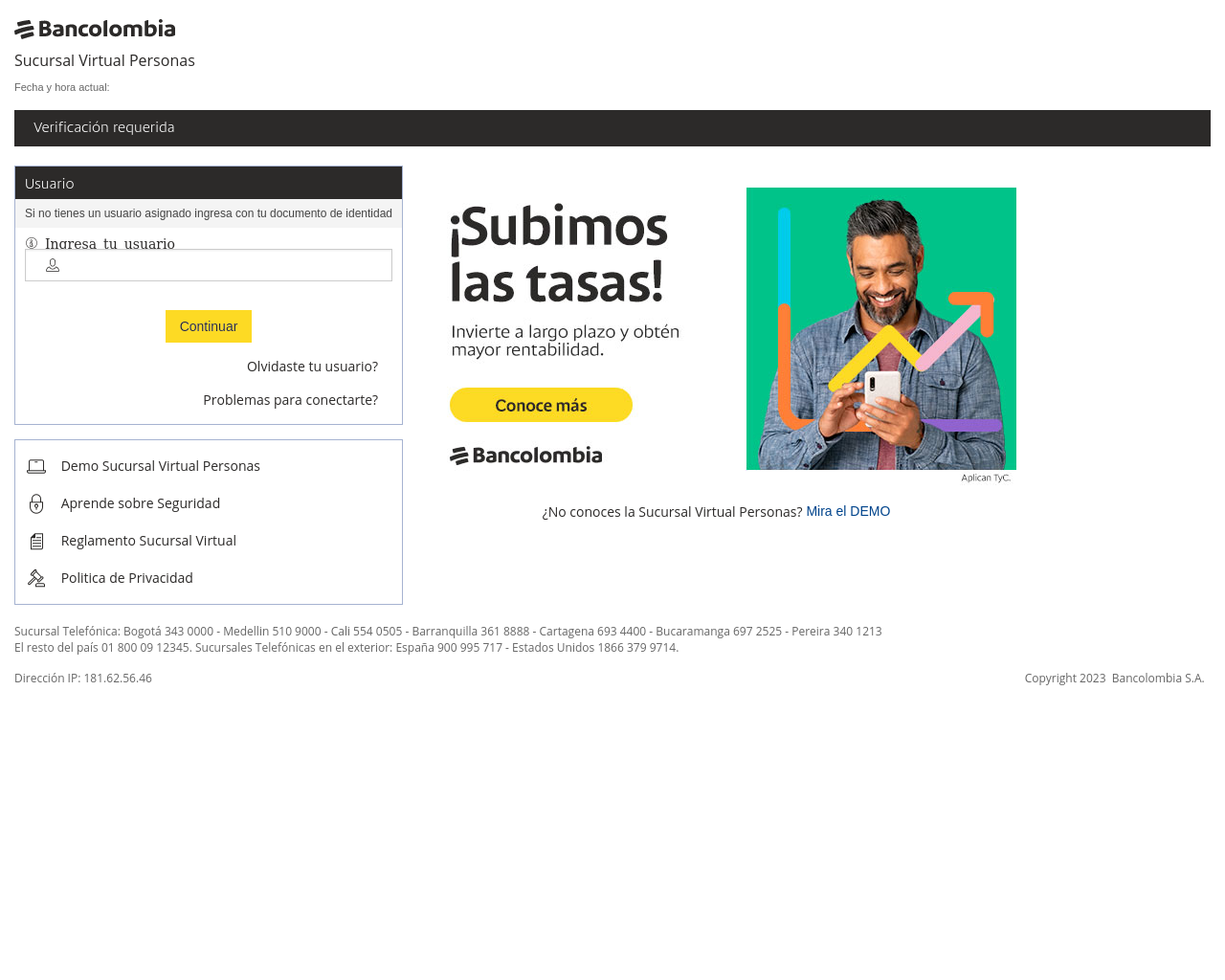Image resolution: width=1225 pixels, height=980 pixels.
Task: Open Politica de Privacidad
Action: point(127,578)
